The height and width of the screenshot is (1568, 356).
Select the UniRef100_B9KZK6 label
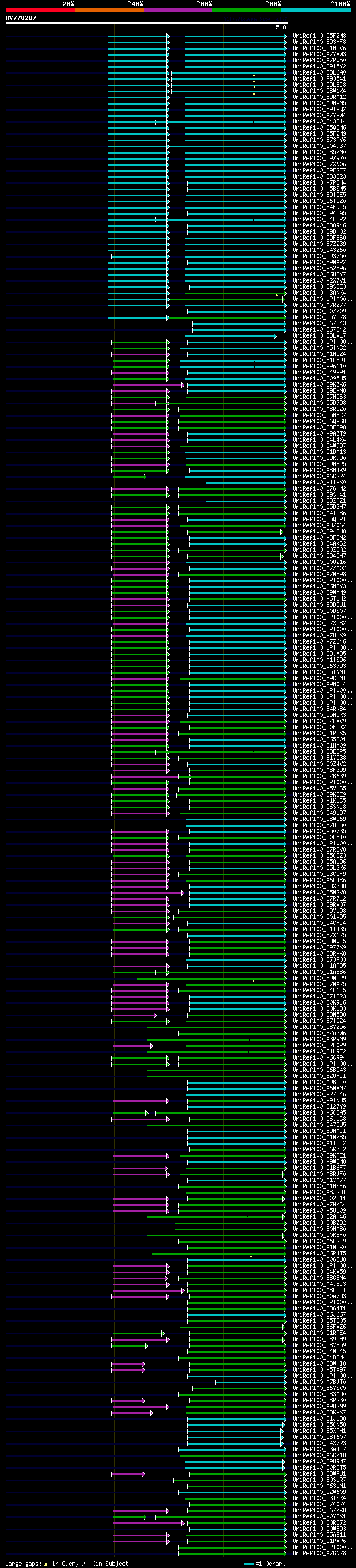(319, 385)
